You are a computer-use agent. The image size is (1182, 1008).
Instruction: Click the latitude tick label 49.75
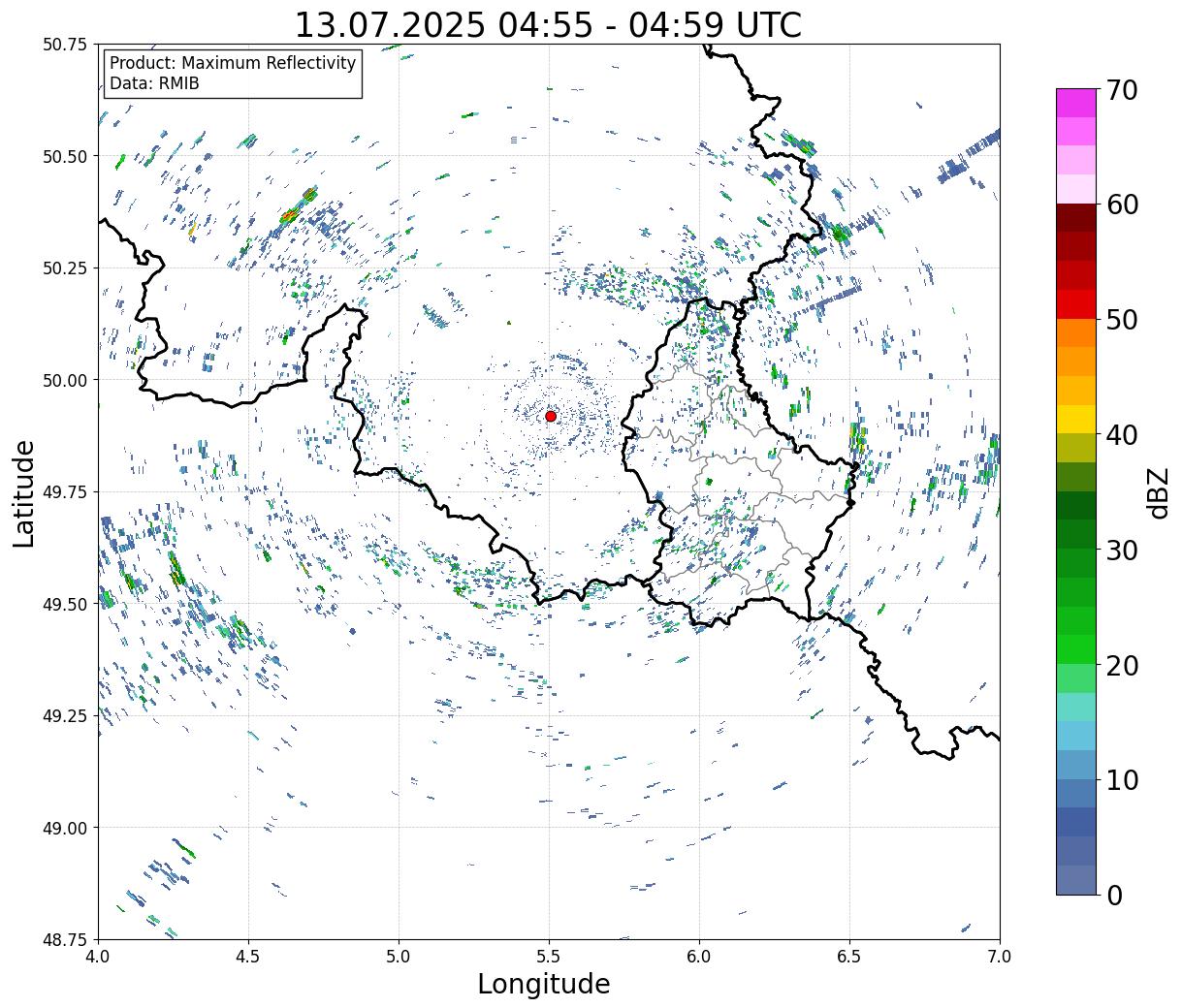65,492
